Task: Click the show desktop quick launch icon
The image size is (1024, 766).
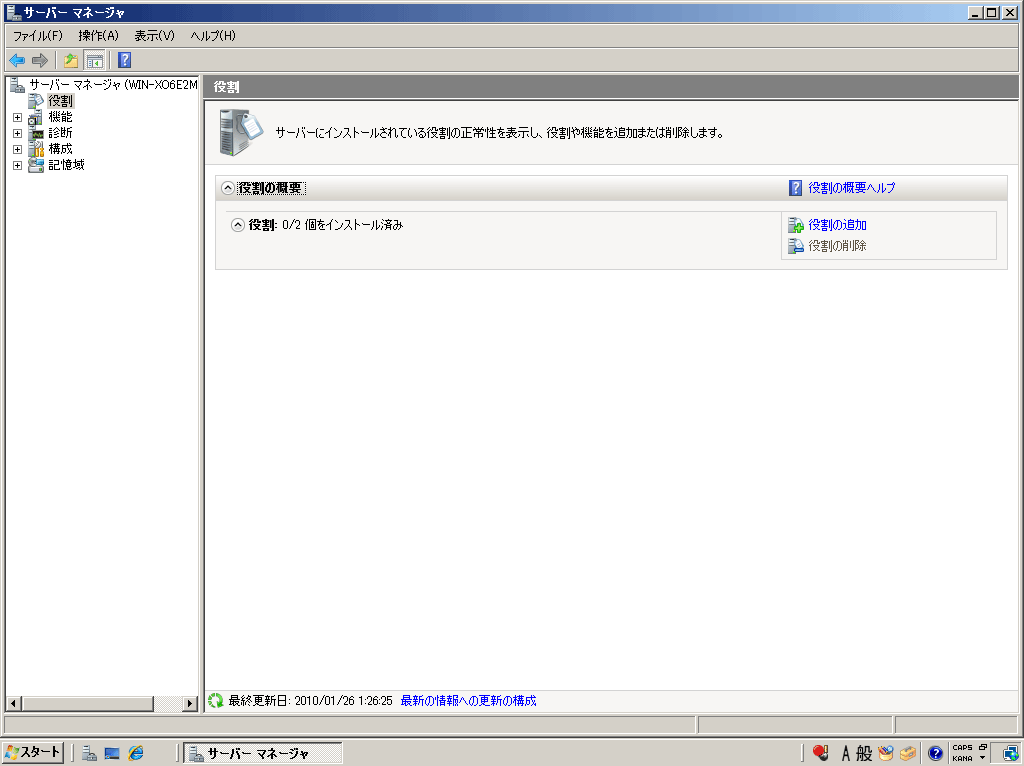Action: [112, 753]
